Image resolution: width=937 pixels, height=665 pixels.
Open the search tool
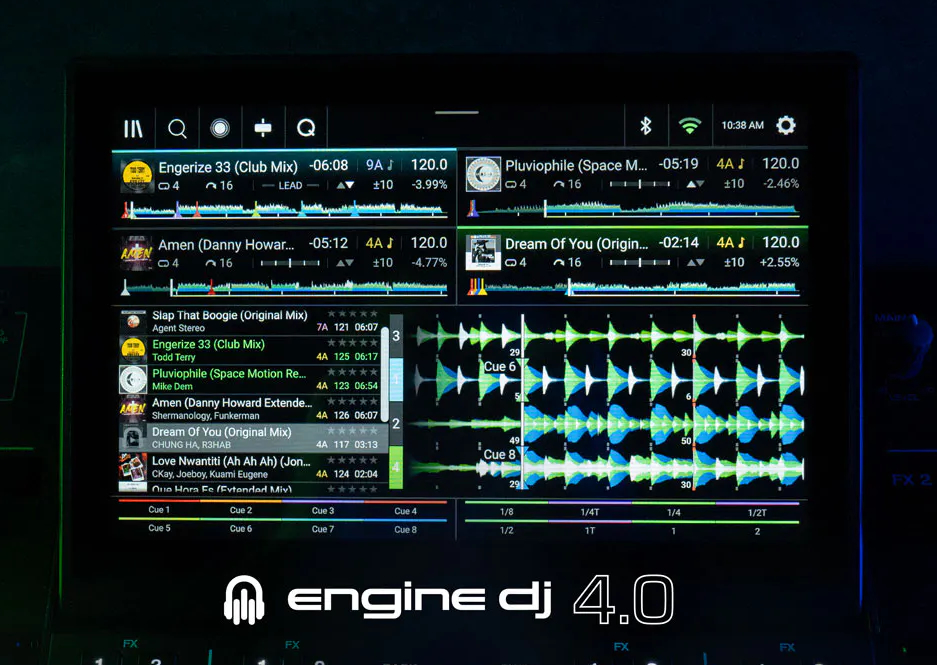coord(177,127)
